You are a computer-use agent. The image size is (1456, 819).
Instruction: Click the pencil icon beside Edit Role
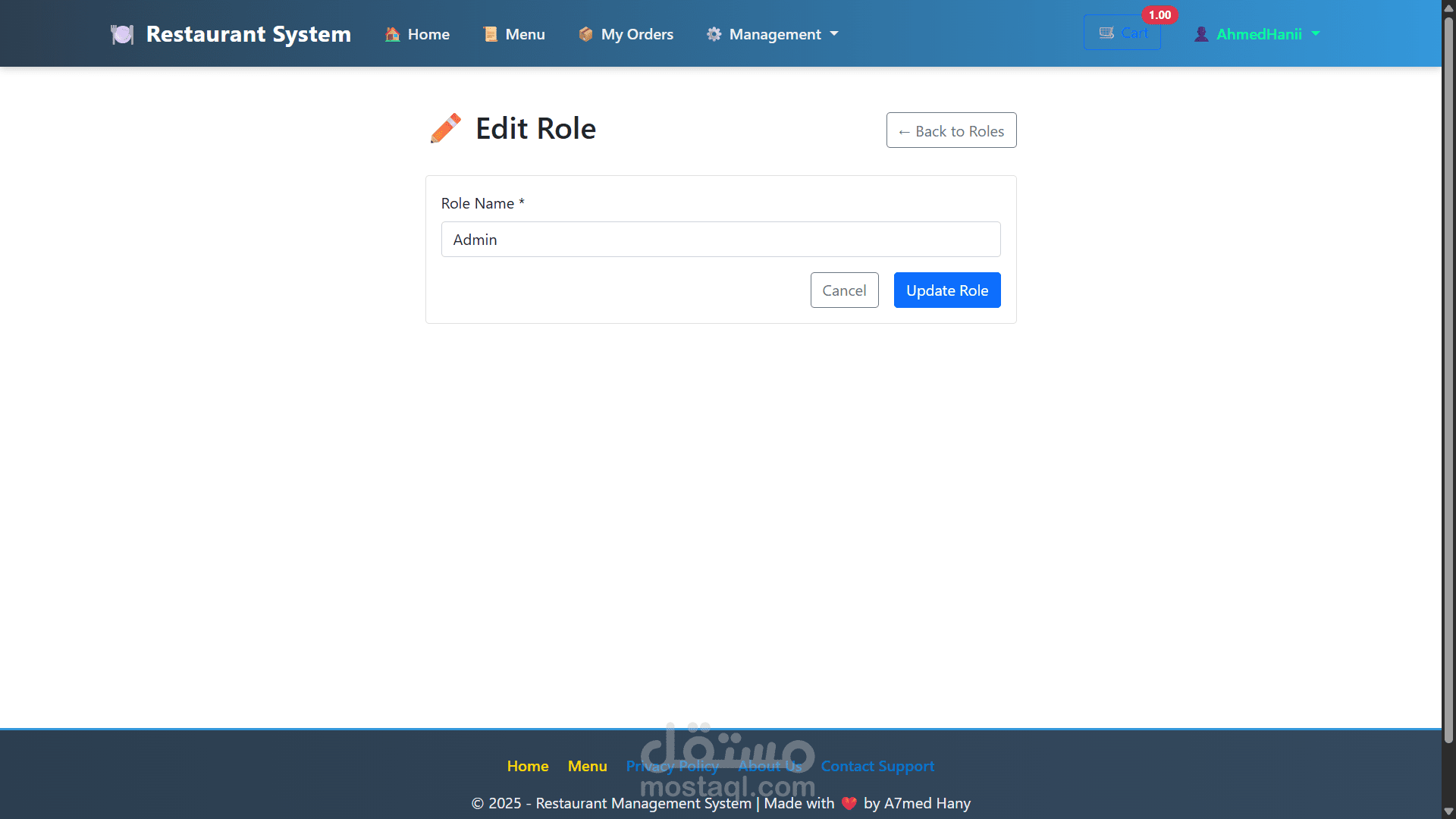[x=446, y=128]
